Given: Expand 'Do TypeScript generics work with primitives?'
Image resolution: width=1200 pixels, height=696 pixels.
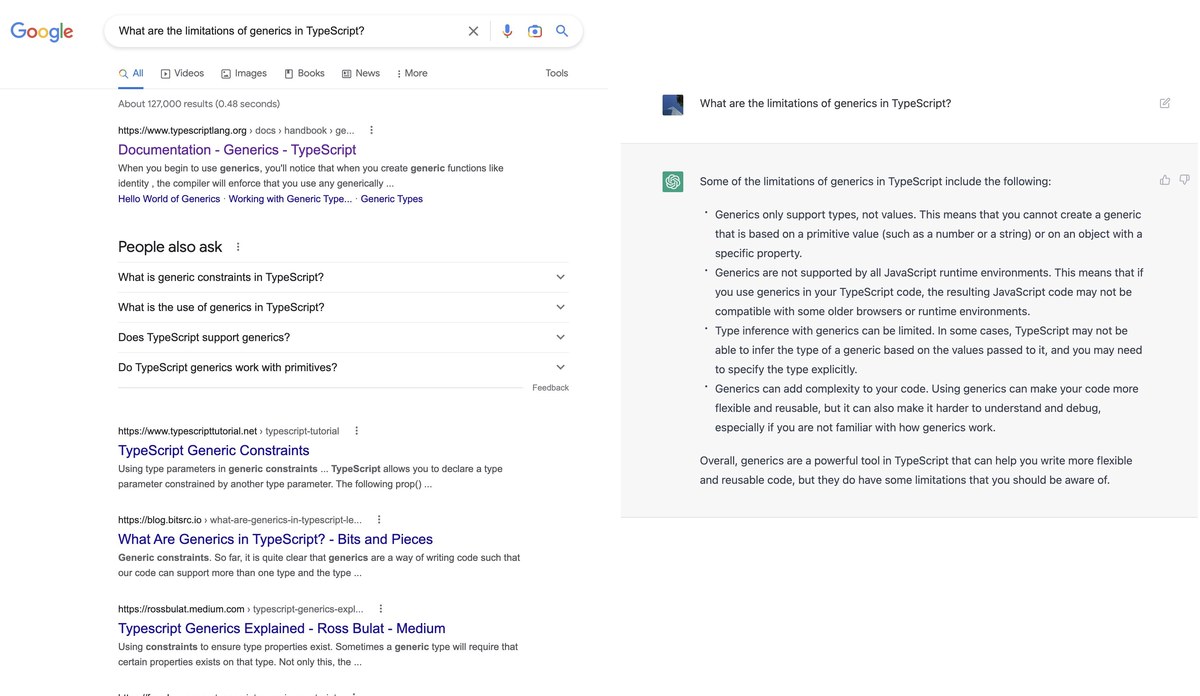Looking at the screenshot, I should click(343, 367).
